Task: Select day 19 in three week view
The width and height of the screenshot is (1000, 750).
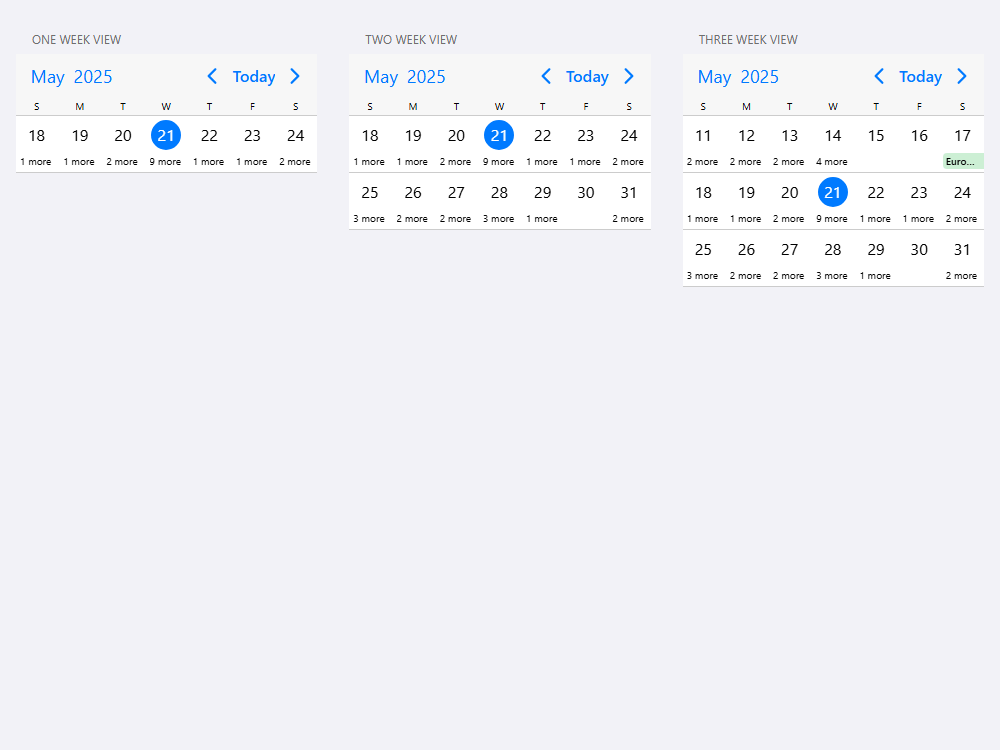Action: click(746, 193)
